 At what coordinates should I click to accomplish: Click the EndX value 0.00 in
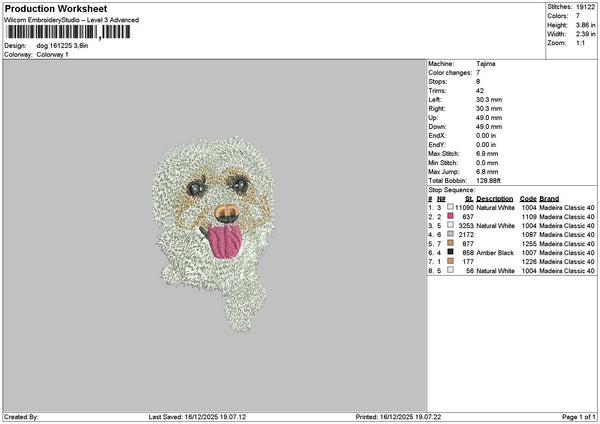coord(486,136)
